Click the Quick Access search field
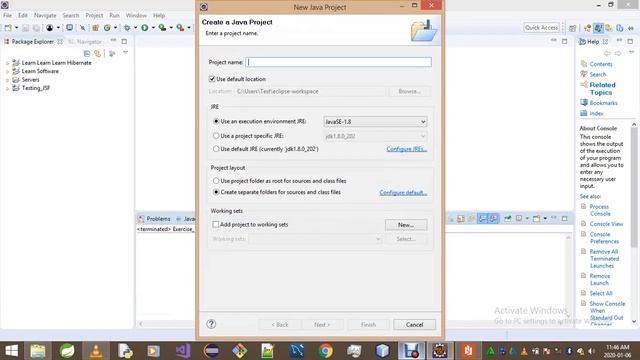This screenshot has width=640, height=360. click(541, 27)
